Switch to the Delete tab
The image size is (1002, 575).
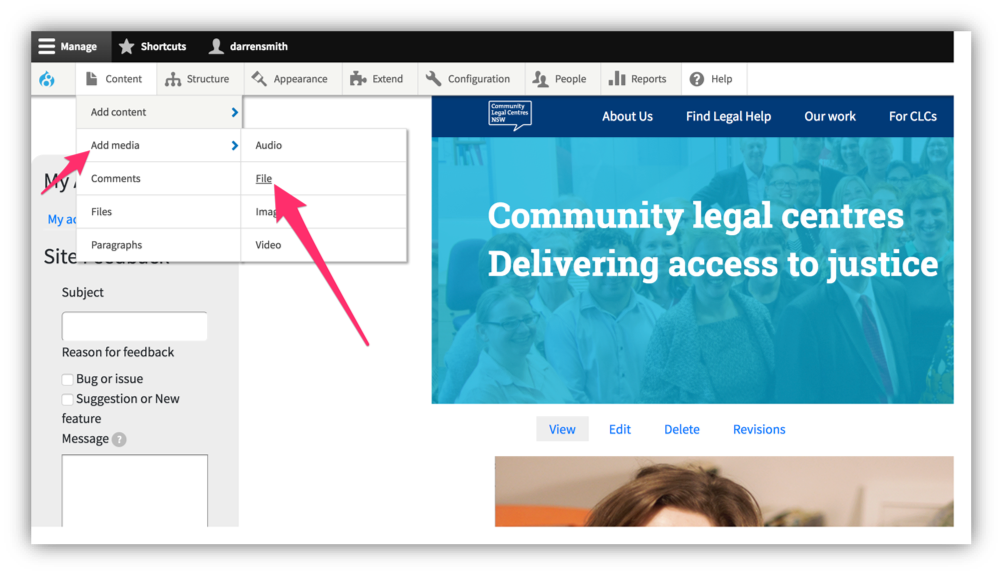pyautogui.click(x=682, y=429)
